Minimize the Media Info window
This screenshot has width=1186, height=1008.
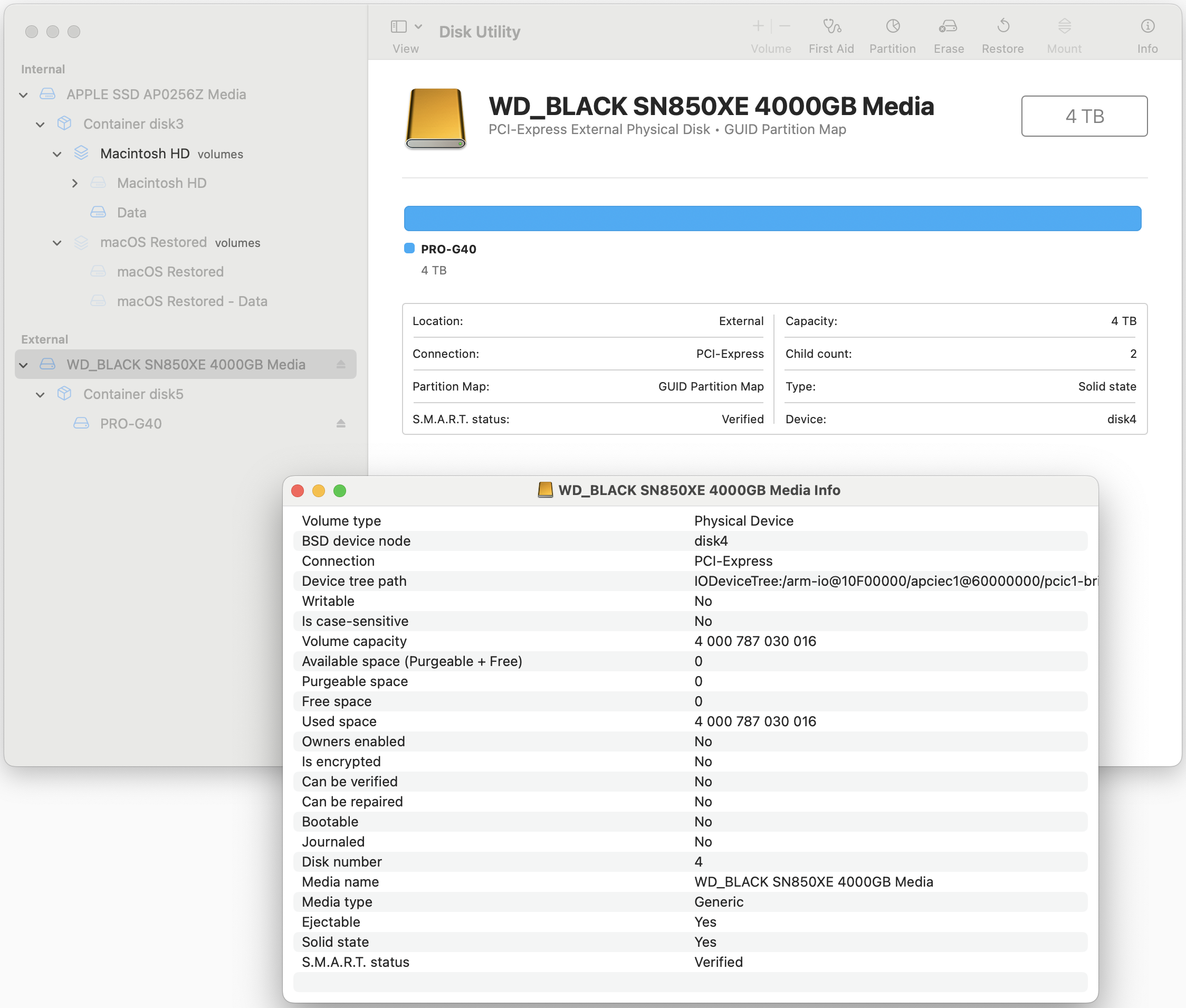[319, 491]
